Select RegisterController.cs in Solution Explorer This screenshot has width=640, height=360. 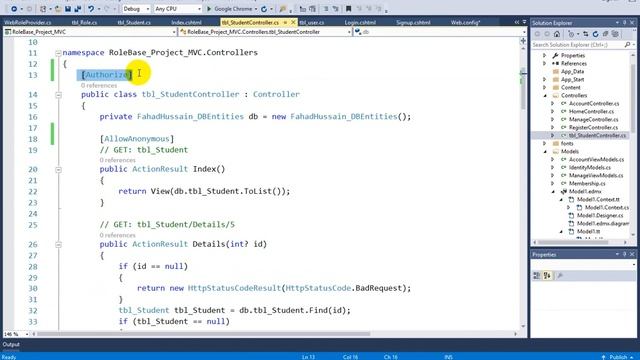point(593,128)
